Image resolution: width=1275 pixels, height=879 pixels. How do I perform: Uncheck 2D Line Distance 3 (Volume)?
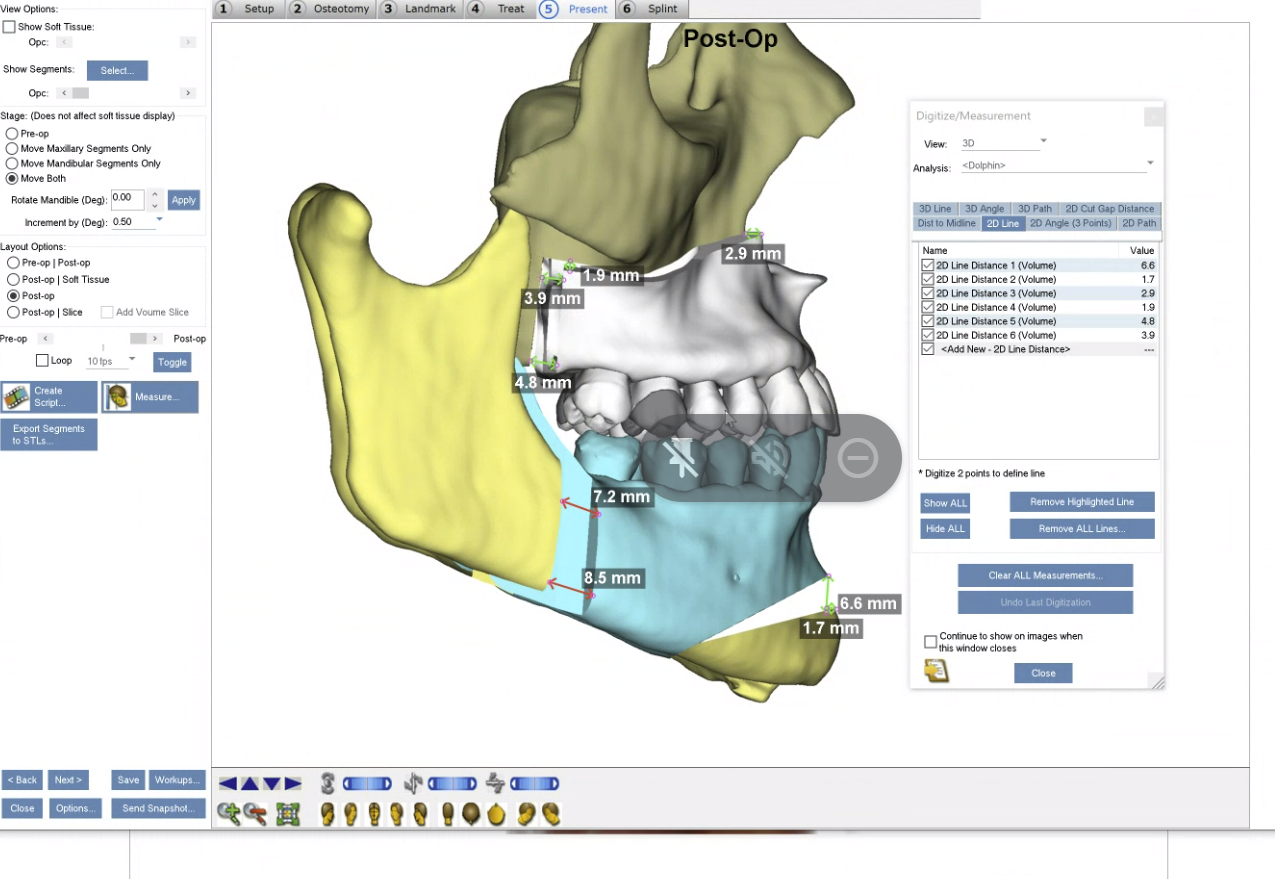(x=928, y=293)
